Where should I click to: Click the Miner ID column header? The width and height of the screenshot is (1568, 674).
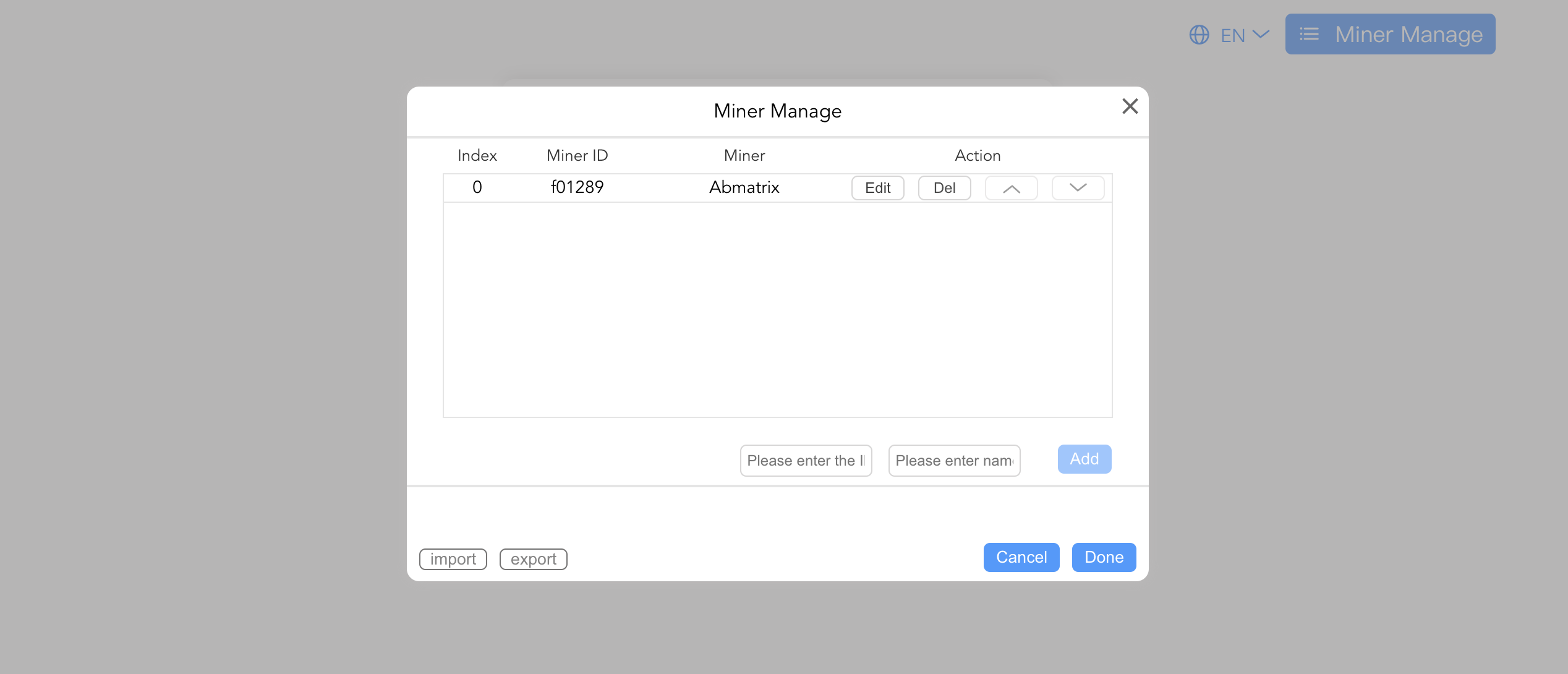click(x=577, y=155)
